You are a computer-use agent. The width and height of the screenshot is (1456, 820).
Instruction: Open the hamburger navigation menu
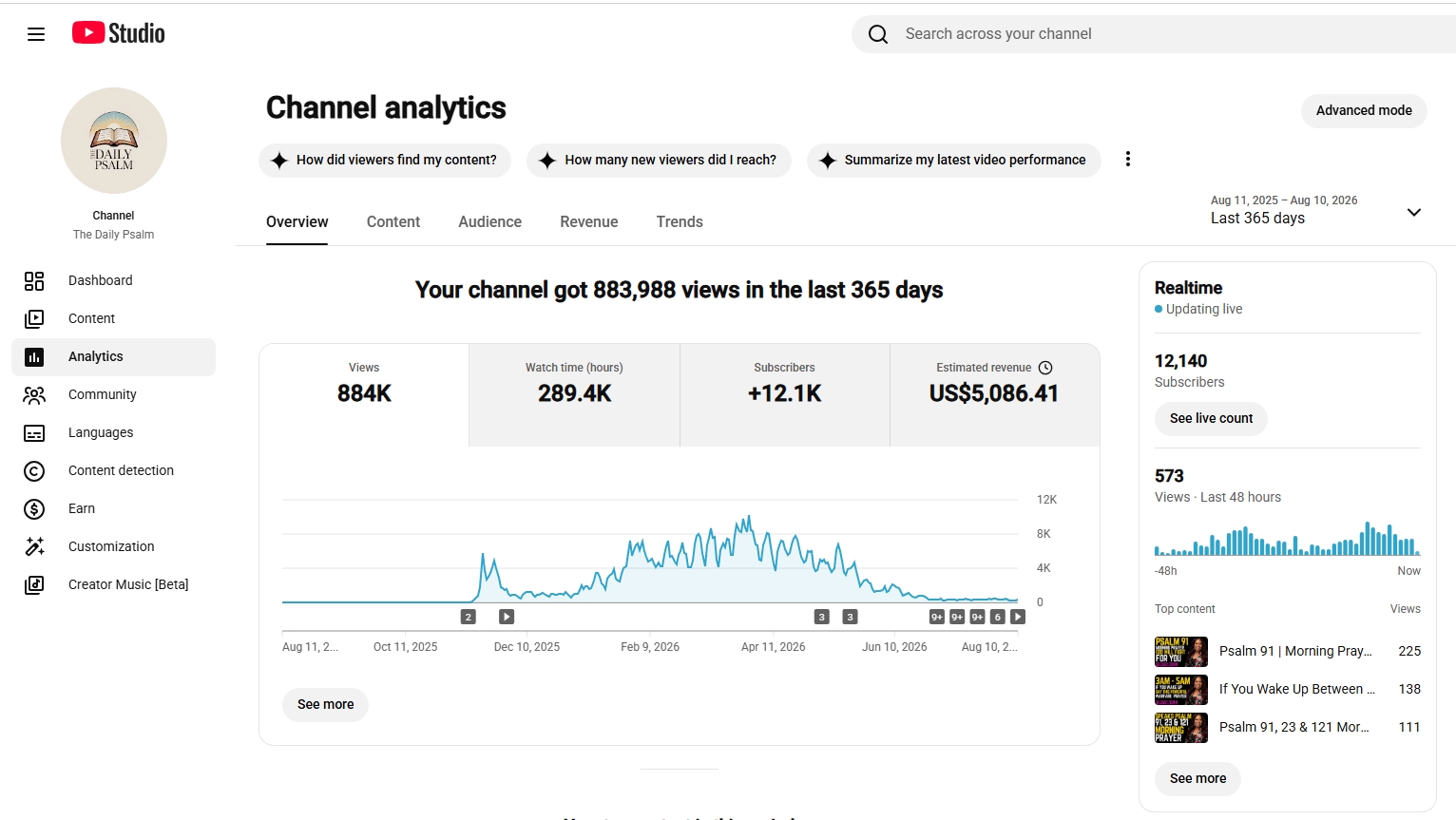pos(36,34)
